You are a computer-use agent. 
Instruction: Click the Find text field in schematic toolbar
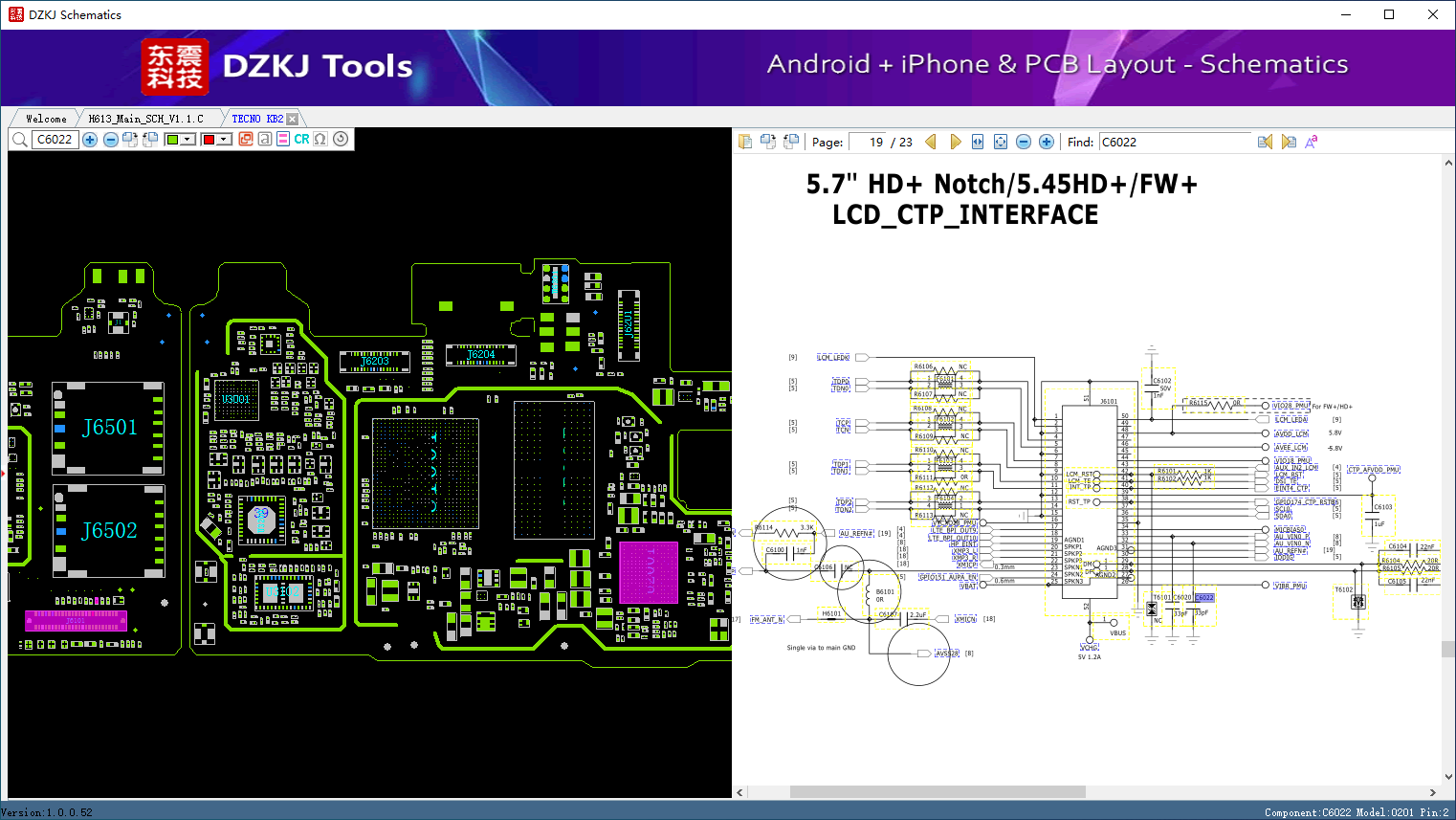[1176, 142]
